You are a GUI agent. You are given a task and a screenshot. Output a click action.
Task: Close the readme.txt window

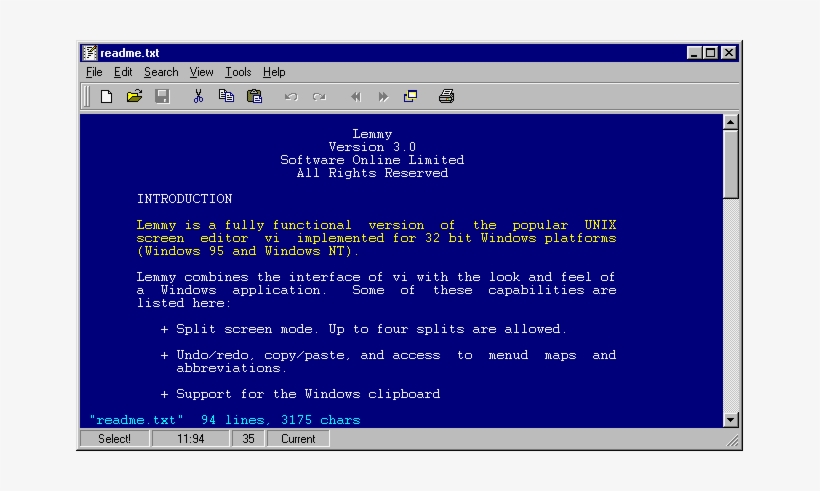pyautogui.click(x=728, y=53)
